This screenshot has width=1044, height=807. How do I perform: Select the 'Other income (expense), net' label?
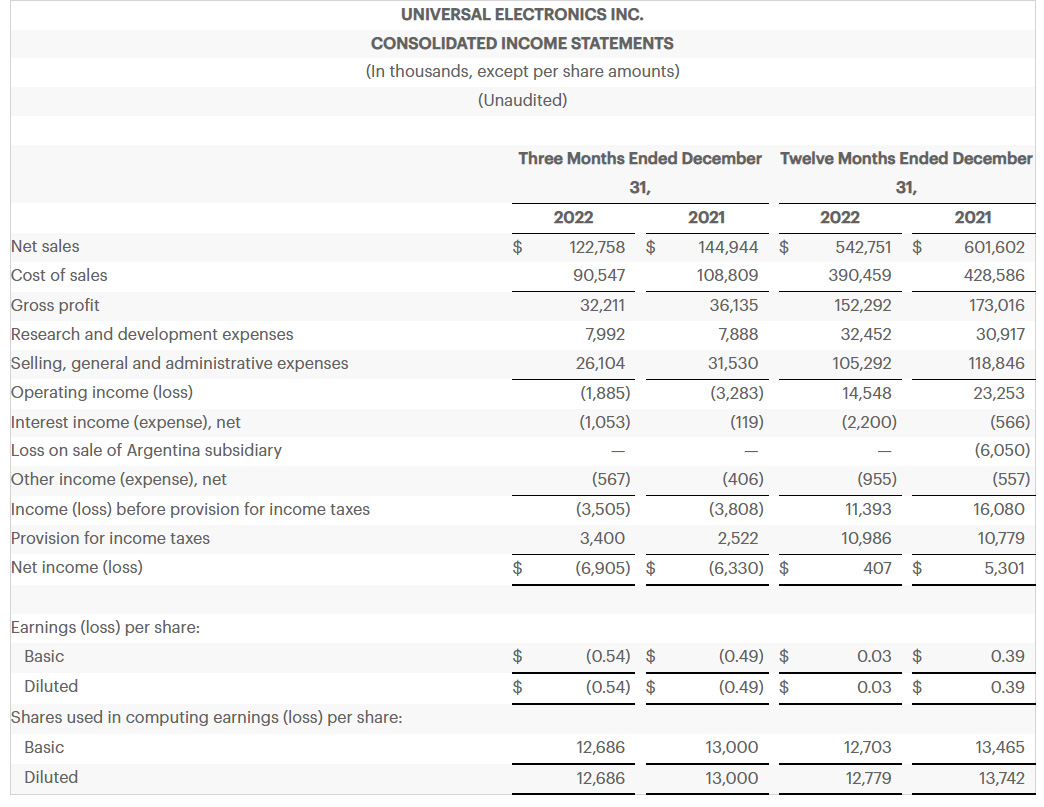pos(119,479)
